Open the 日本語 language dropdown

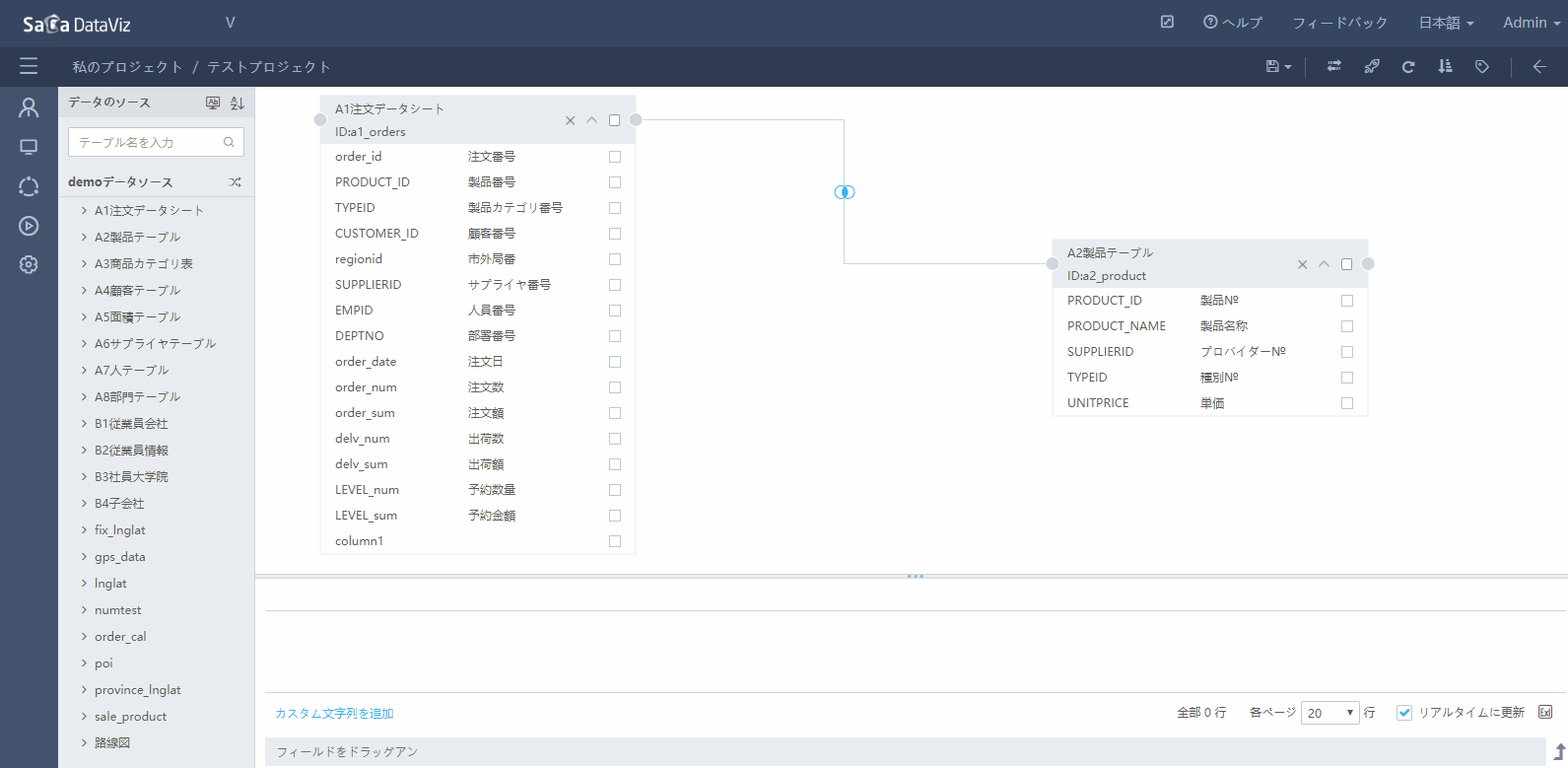point(1446,23)
